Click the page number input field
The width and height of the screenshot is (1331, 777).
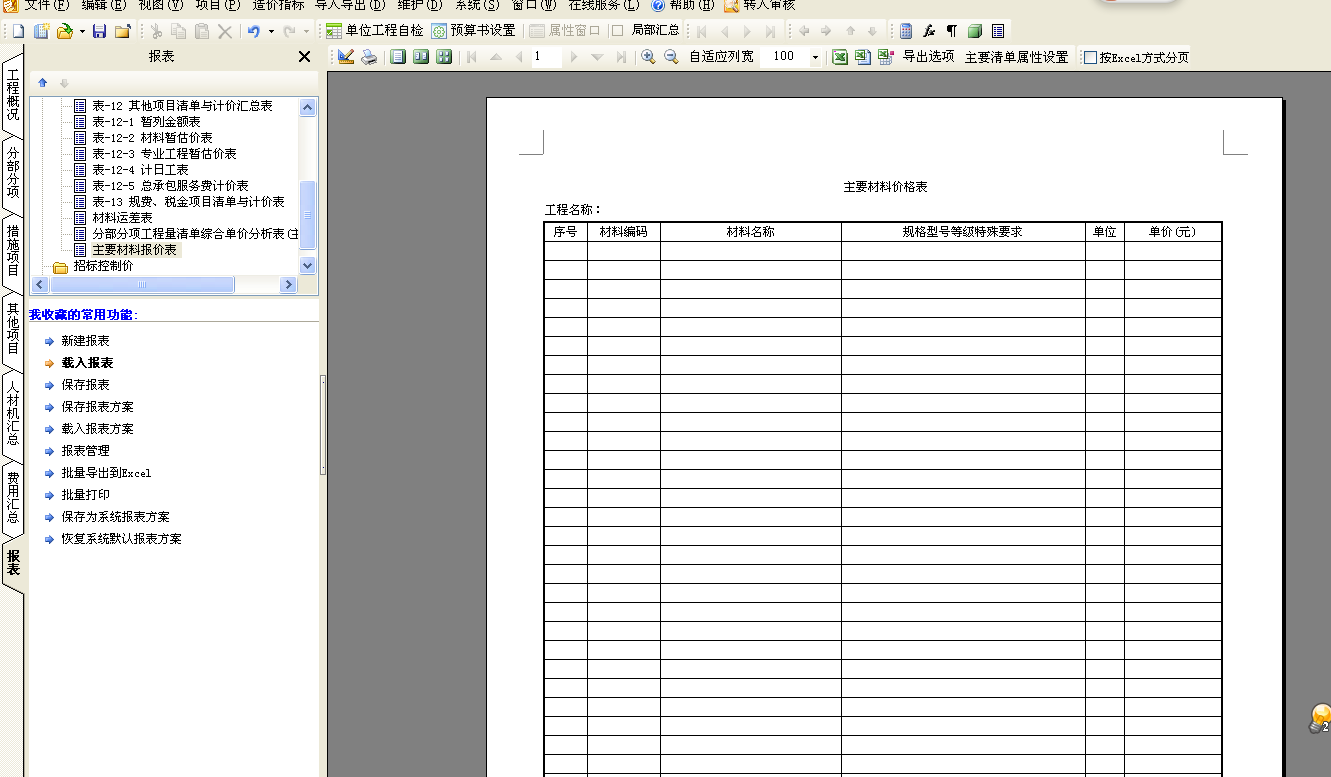click(x=545, y=57)
